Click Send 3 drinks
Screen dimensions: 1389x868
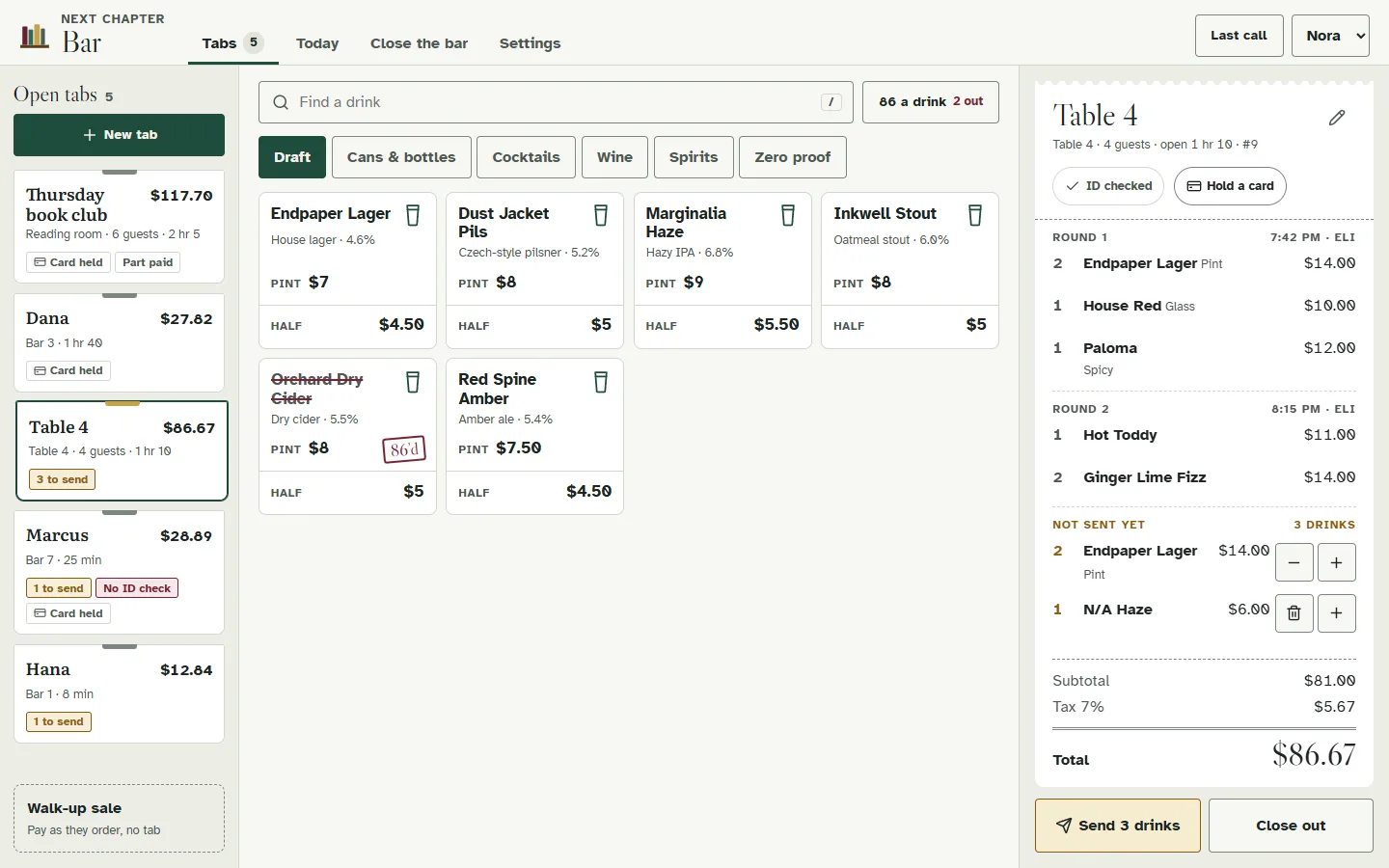(x=1118, y=826)
